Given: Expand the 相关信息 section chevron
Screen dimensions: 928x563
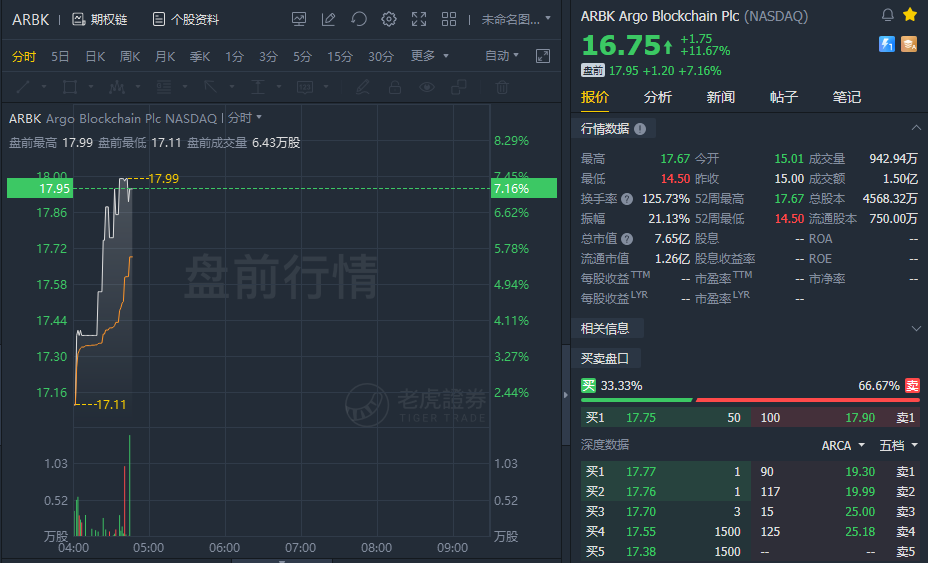Looking at the screenshot, I should (916, 328).
